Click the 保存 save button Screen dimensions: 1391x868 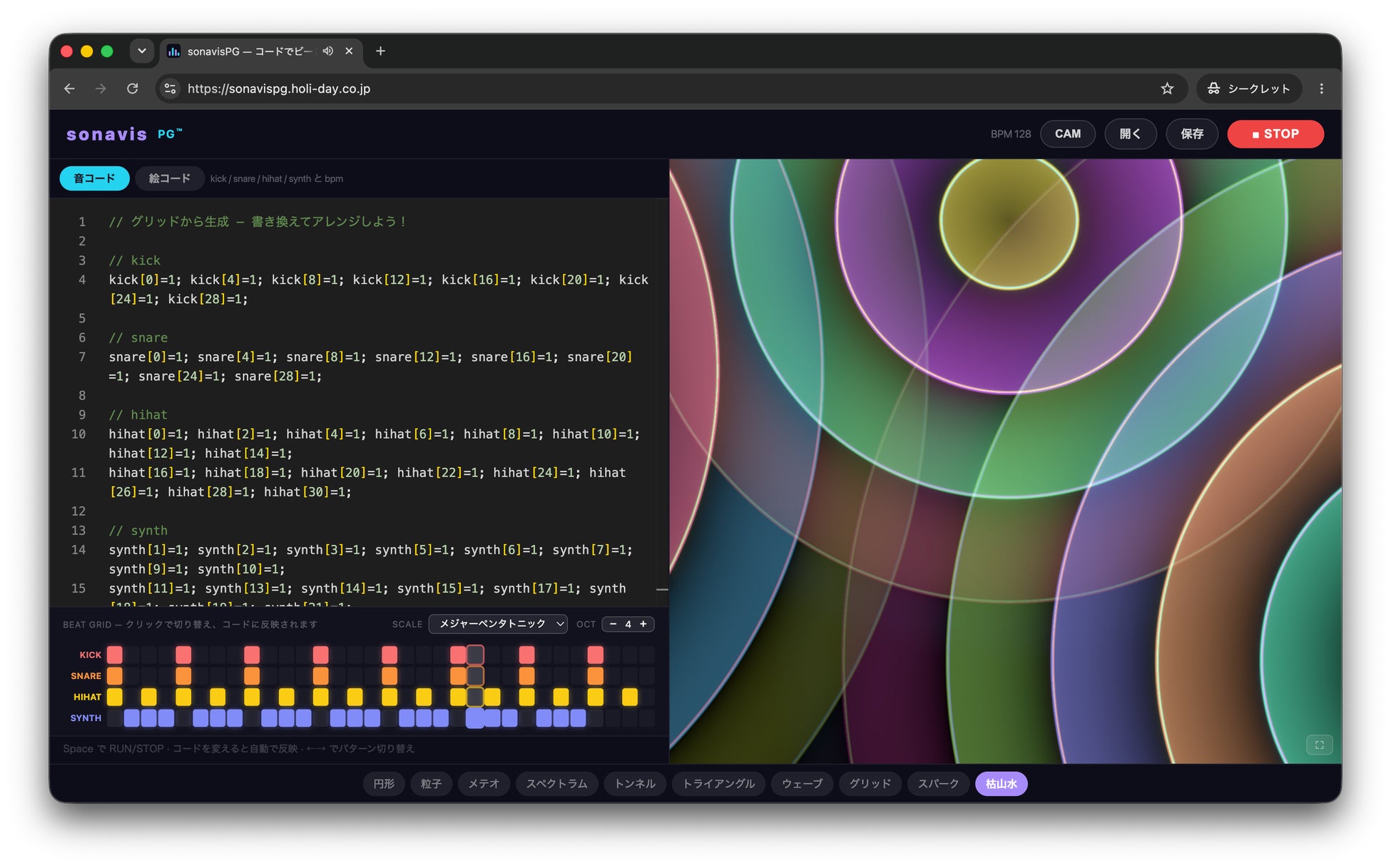point(1192,134)
